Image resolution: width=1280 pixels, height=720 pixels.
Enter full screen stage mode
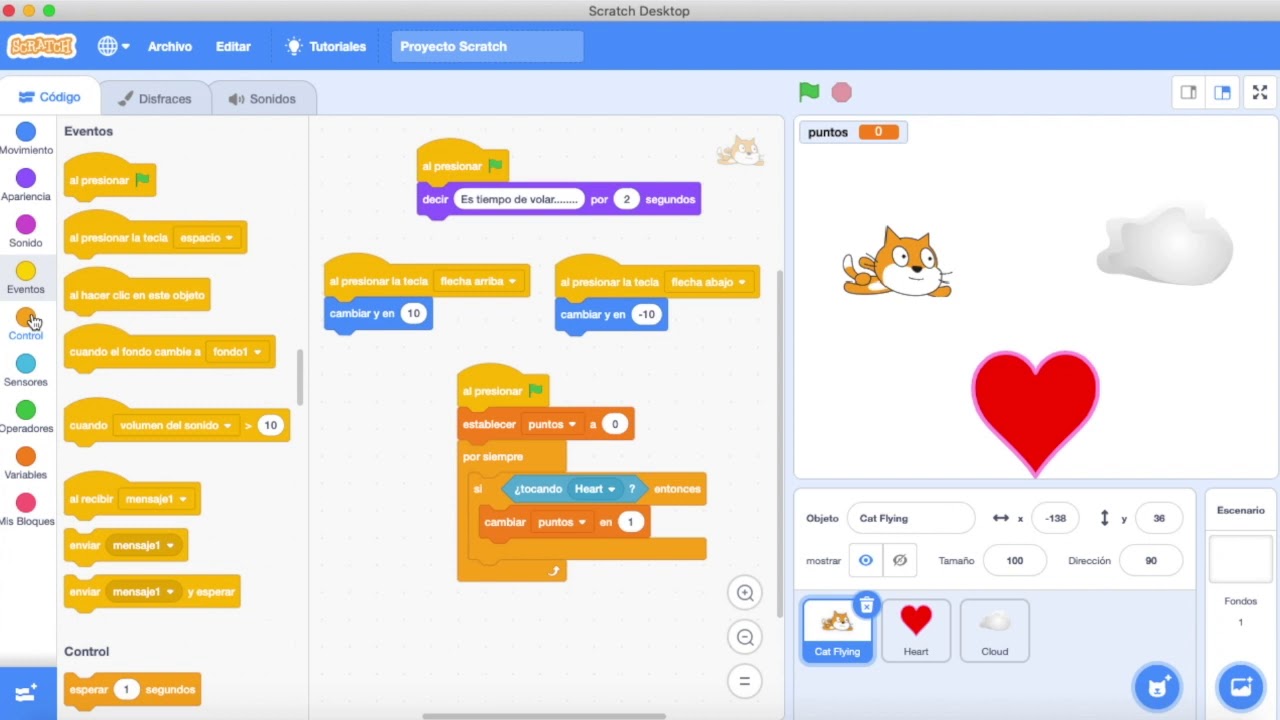point(1260,92)
